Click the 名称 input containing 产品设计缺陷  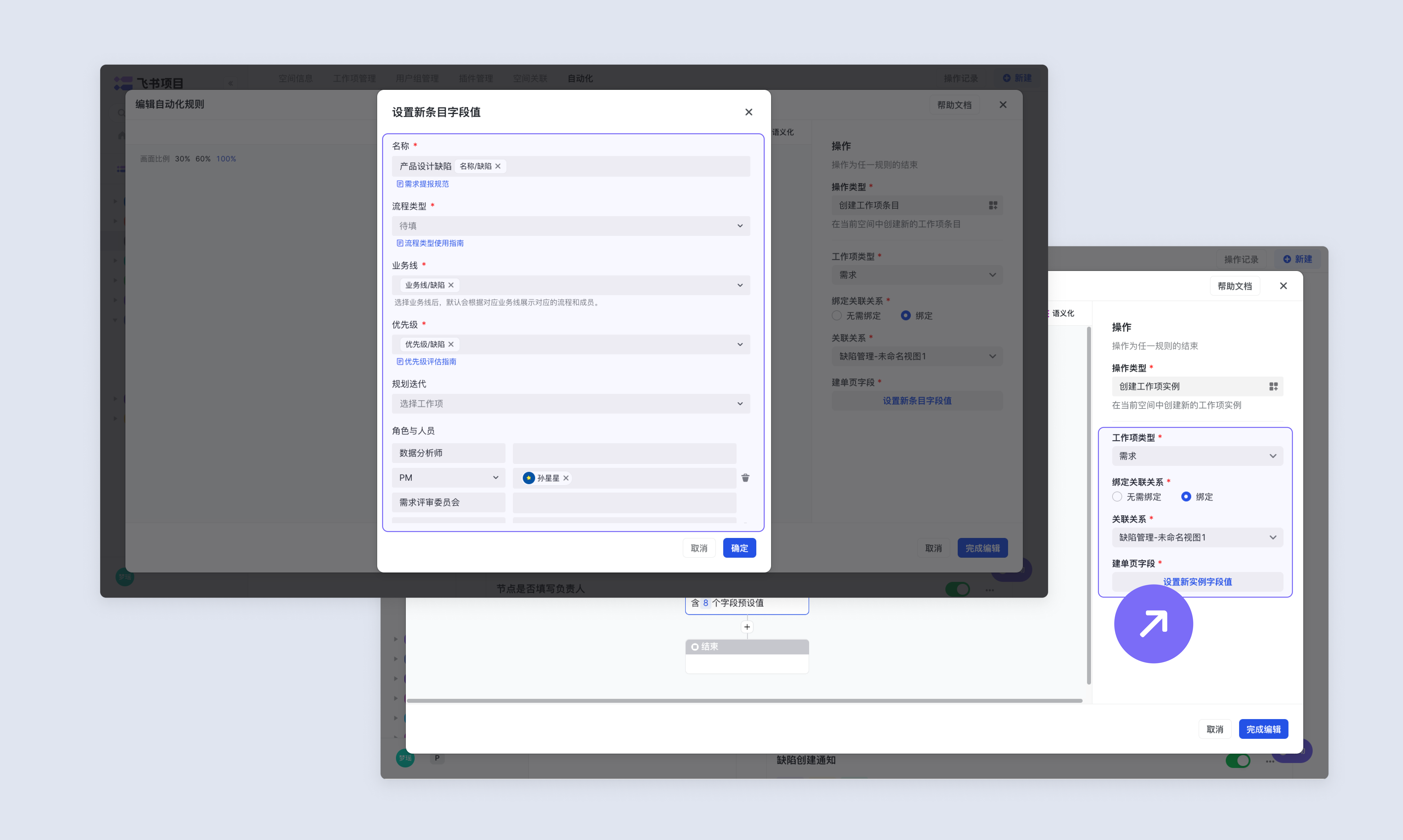tap(571, 166)
